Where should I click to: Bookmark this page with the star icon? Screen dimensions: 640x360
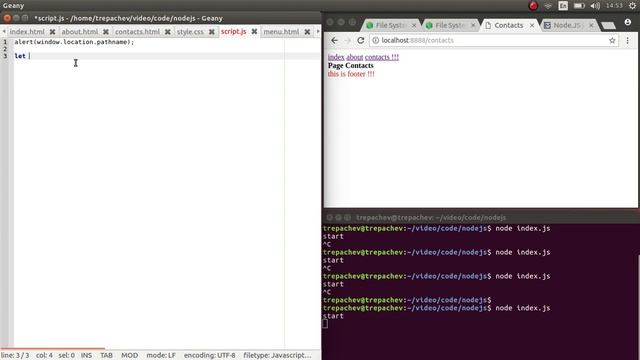coord(612,40)
